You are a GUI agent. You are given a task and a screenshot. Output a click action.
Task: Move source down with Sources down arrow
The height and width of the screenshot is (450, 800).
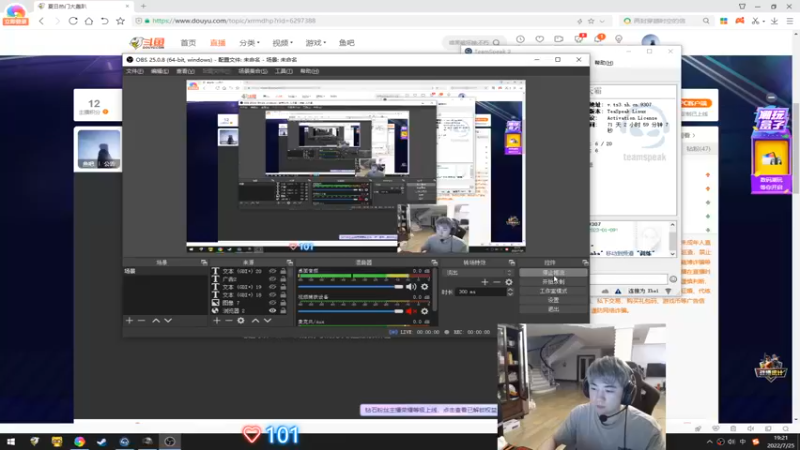pyautogui.click(x=267, y=320)
